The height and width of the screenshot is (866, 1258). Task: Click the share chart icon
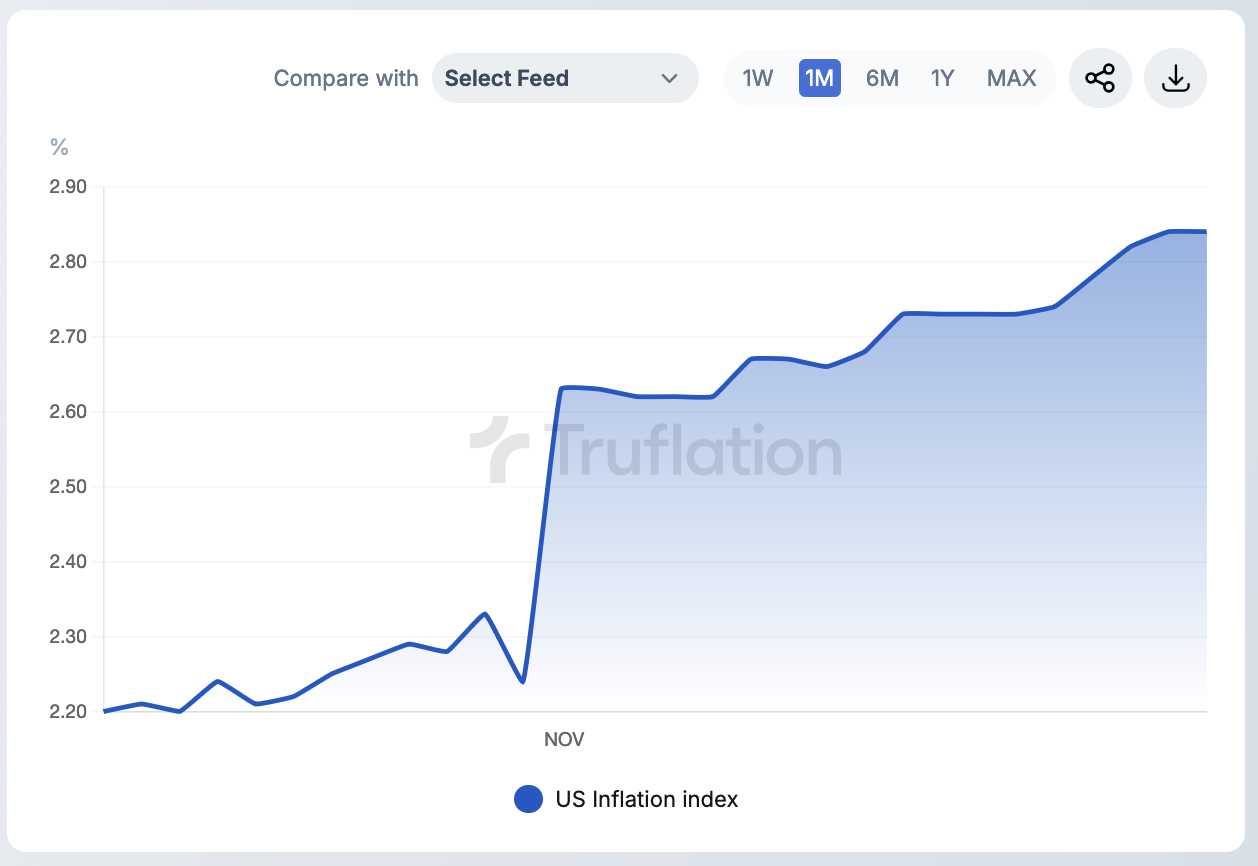[1100, 78]
